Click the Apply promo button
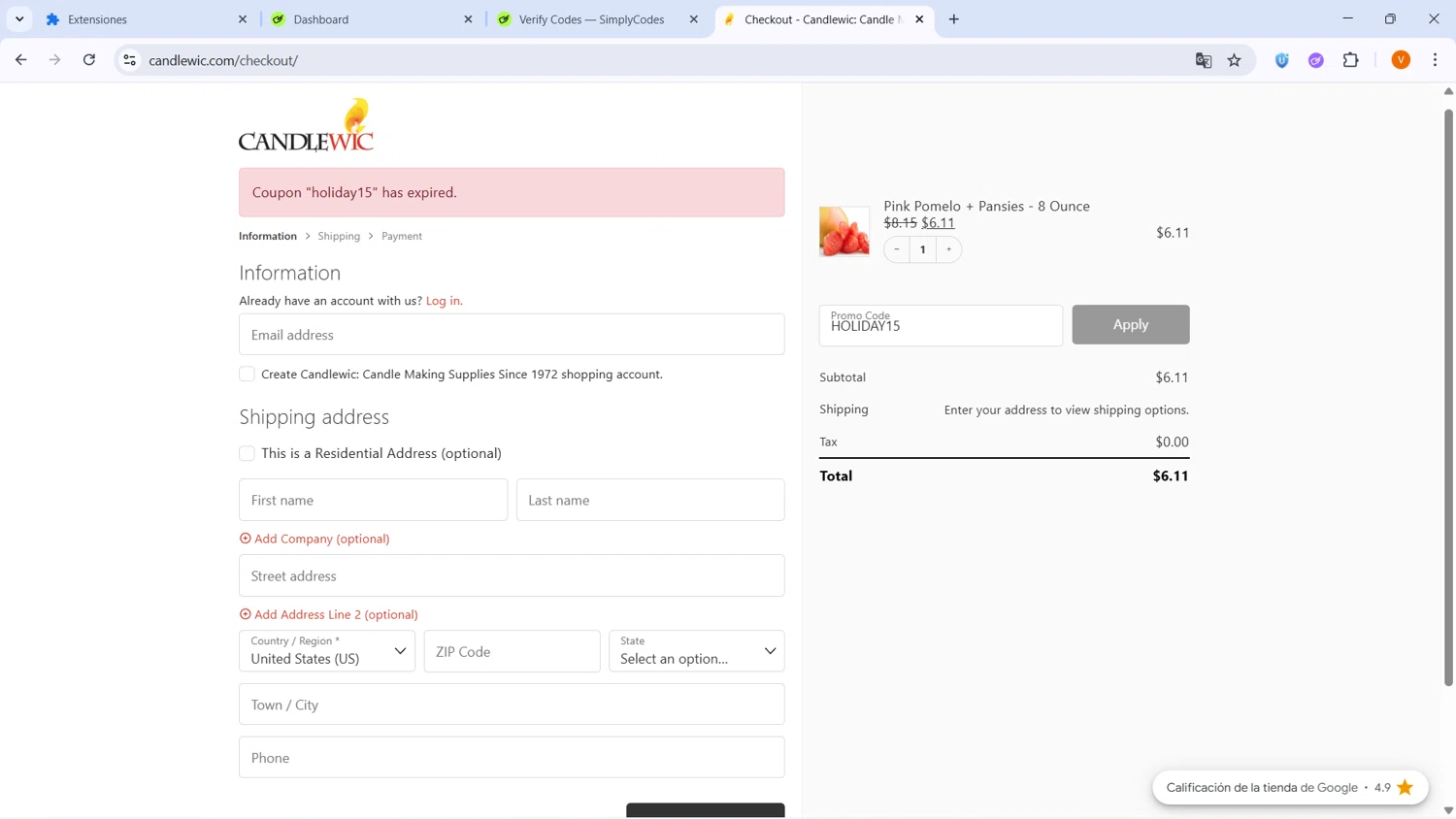Image resolution: width=1456 pixels, height=819 pixels. pos(1131,325)
